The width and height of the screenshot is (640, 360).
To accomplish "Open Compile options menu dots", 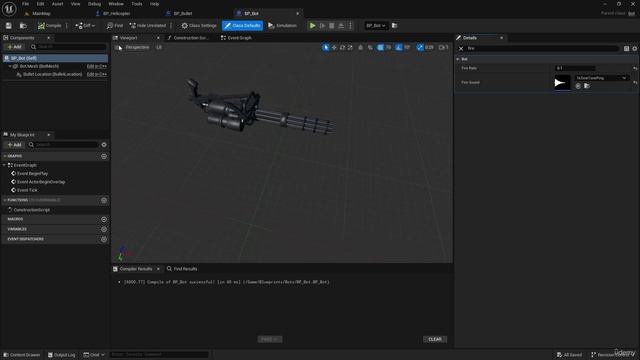I will (67, 26).
